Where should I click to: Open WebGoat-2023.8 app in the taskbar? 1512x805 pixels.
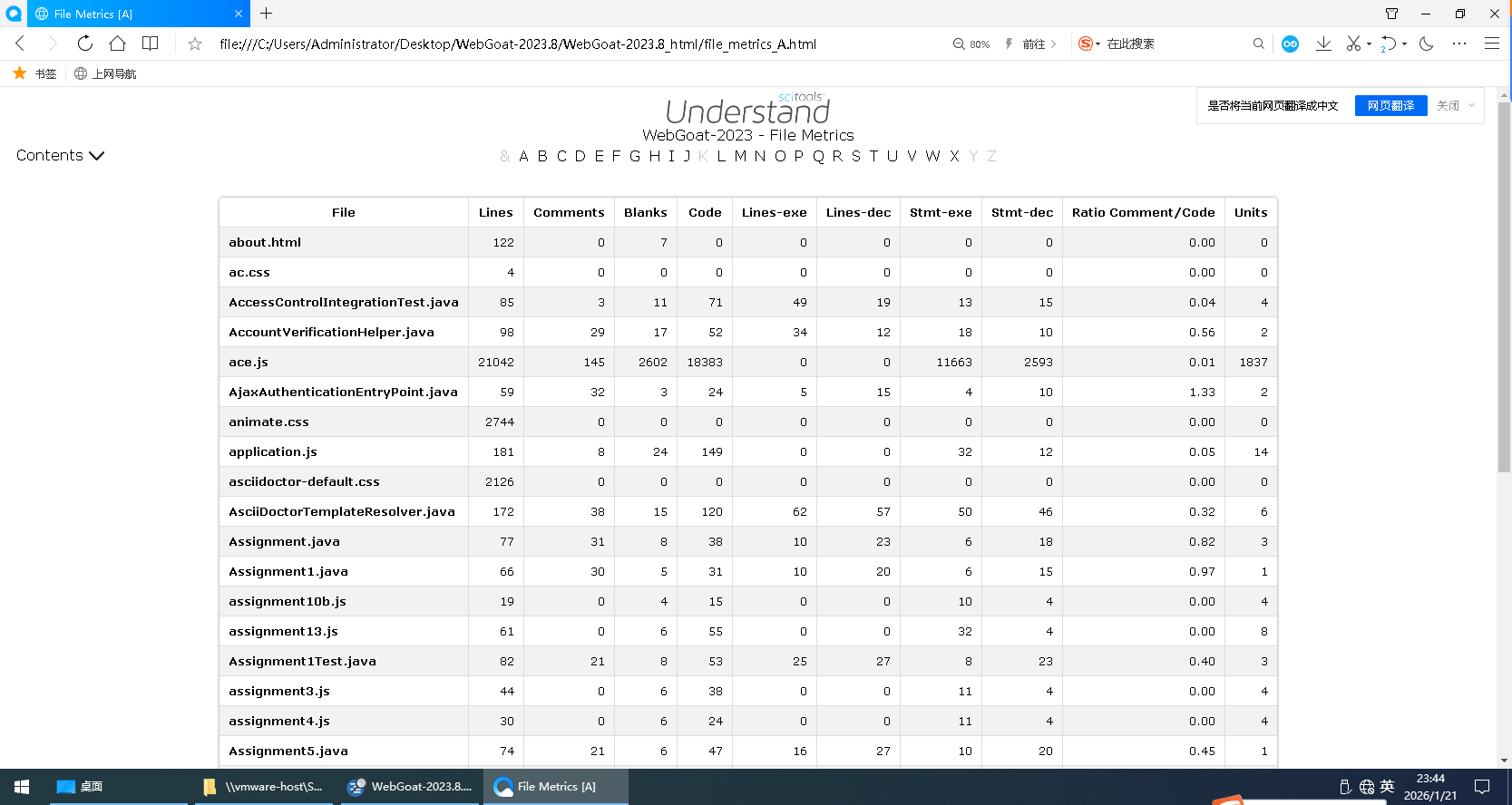(410, 787)
